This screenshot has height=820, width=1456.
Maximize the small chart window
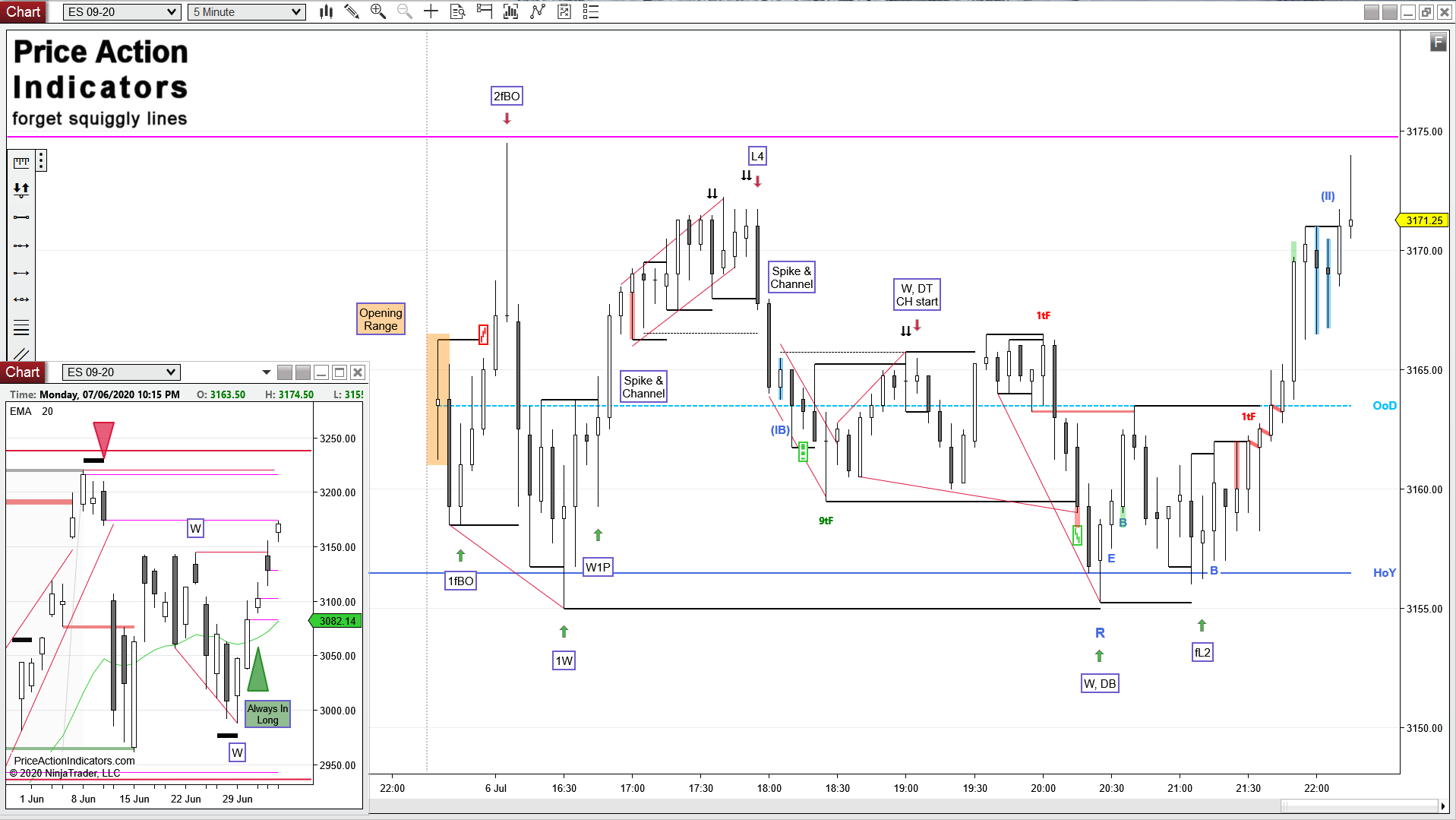(x=340, y=372)
